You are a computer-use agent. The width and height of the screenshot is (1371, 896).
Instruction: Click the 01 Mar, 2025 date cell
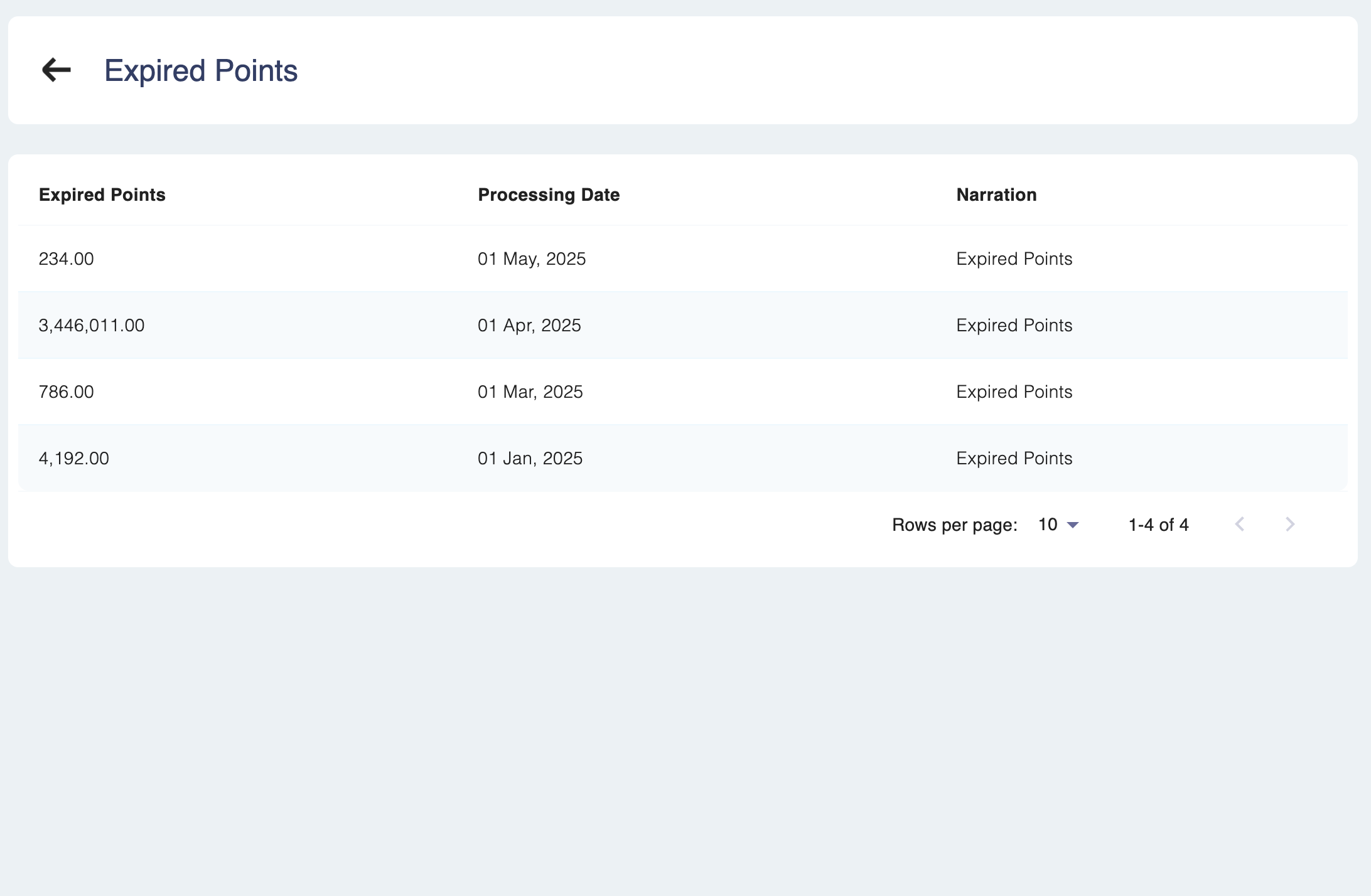530,392
